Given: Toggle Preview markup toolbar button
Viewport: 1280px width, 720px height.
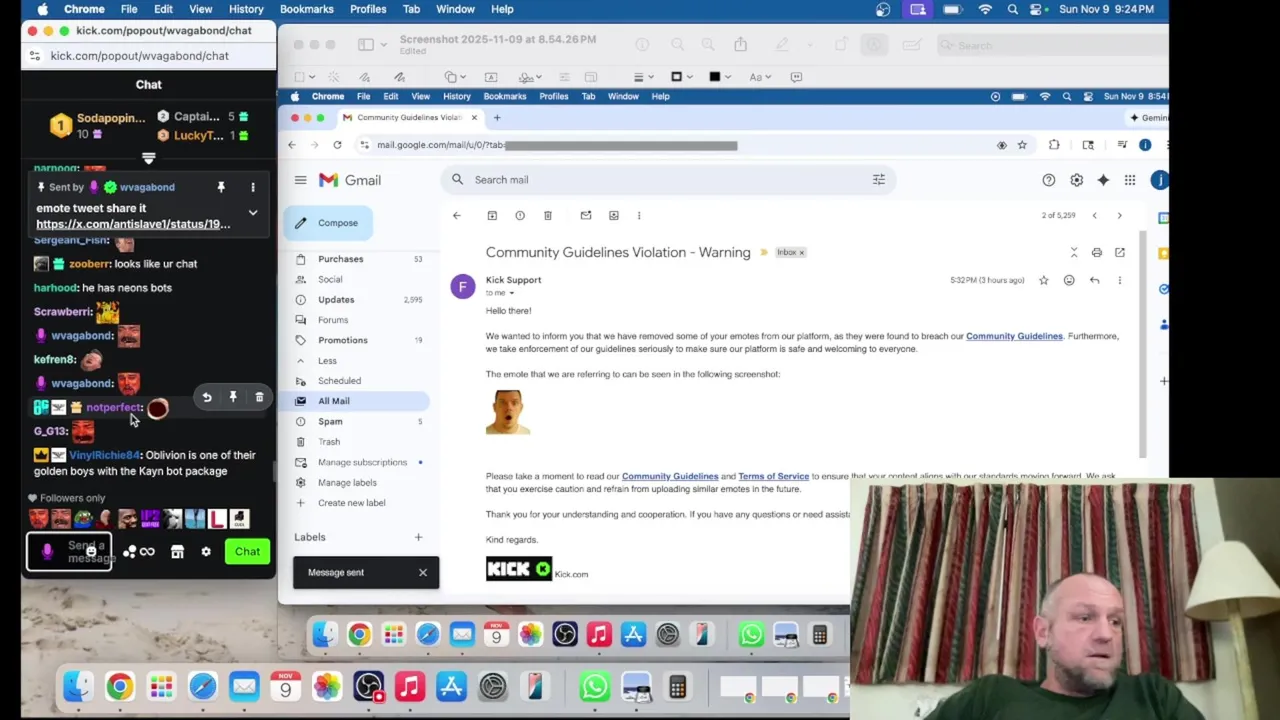Looking at the screenshot, I should point(874,45).
